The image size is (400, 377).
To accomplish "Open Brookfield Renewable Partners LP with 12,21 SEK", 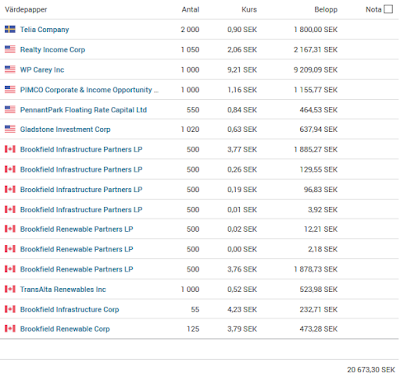I will point(76,229).
